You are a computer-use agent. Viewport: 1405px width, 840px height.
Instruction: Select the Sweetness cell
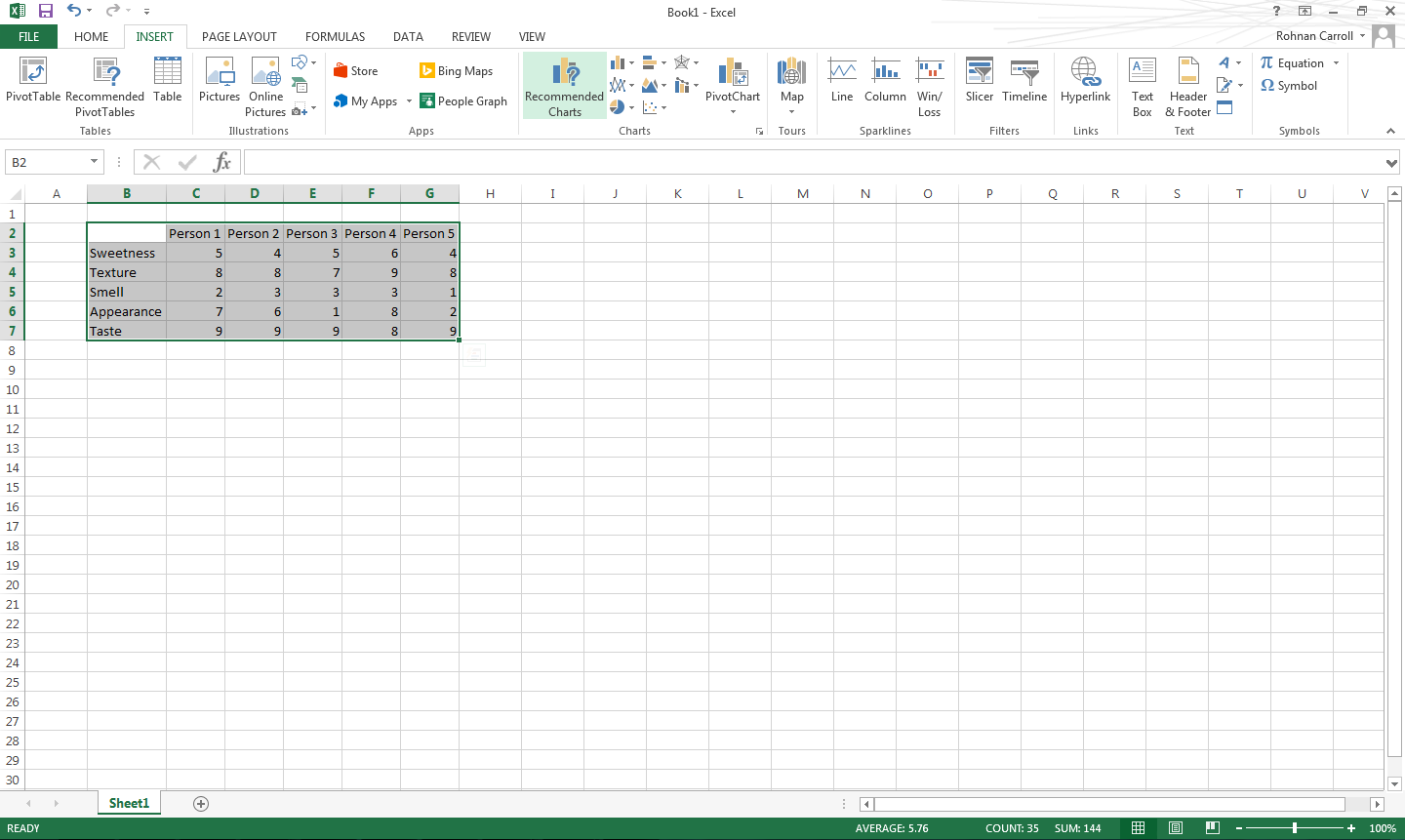[127, 253]
